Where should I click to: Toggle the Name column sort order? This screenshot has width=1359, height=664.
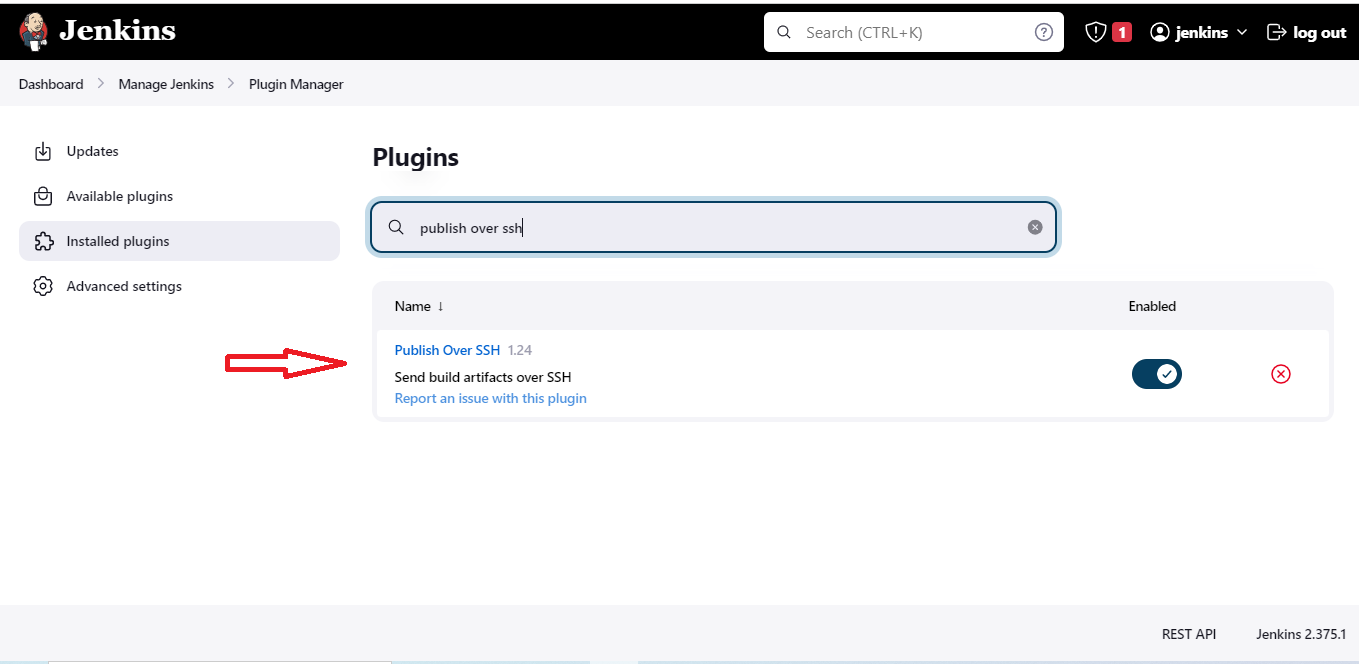[x=419, y=306]
